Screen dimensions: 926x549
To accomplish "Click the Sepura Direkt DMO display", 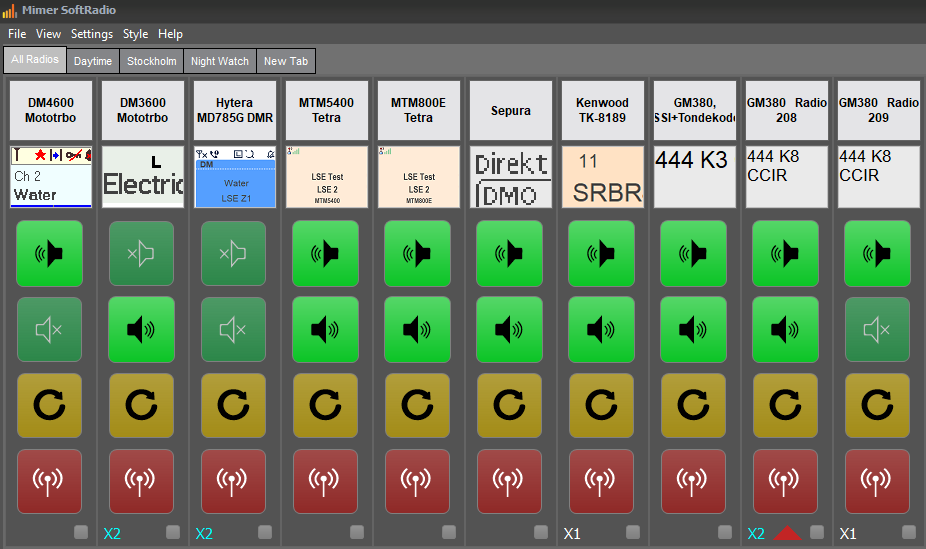I will 510,177.
